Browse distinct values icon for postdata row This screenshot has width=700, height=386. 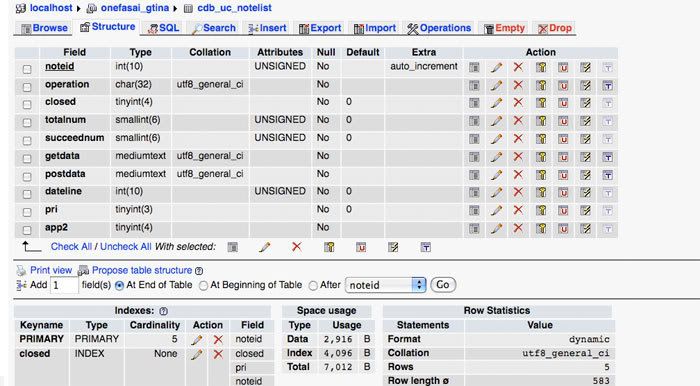point(474,175)
